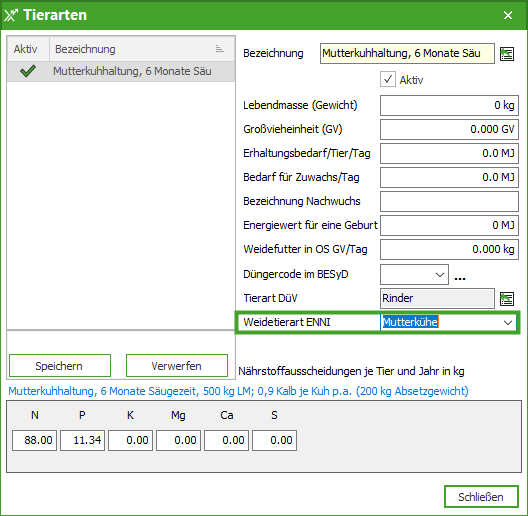The height and width of the screenshot is (516, 528).
Task: Click the Bezeichnung Nachwuchs text field
Action: click(x=449, y=201)
